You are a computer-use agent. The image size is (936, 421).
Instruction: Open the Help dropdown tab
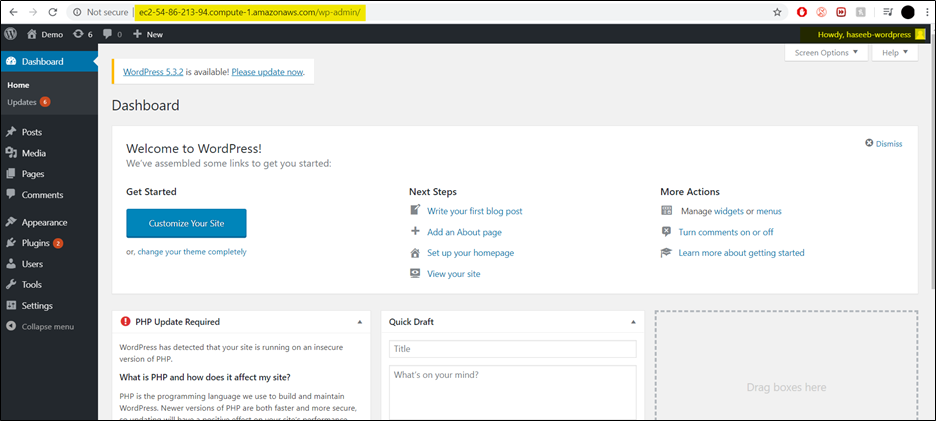[x=895, y=53]
